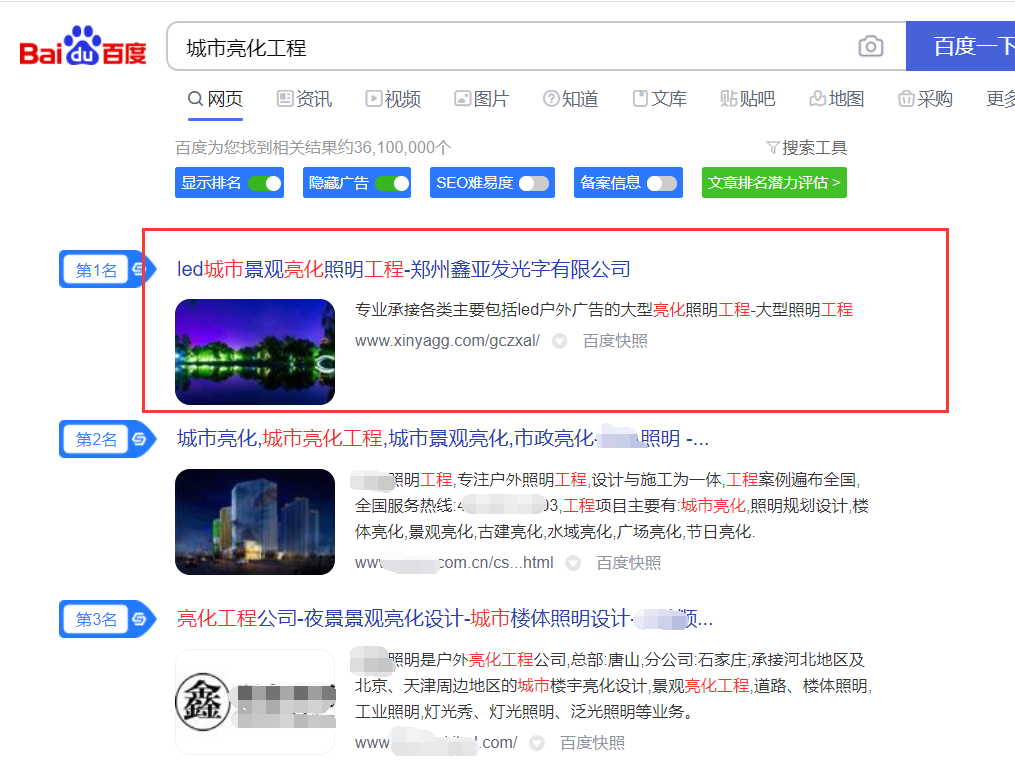Switch to the 文库 tab
The image size is (1015, 768).
[659, 99]
